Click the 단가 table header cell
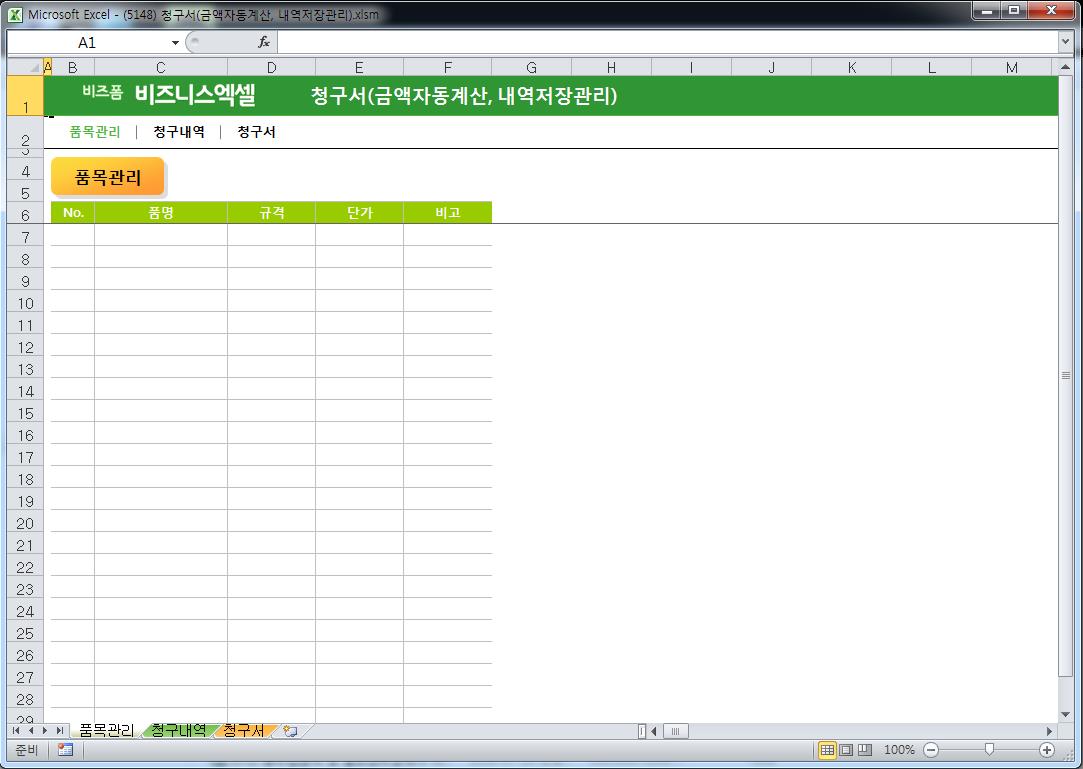The width and height of the screenshot is (1083, 769). [x=359, y=213]
